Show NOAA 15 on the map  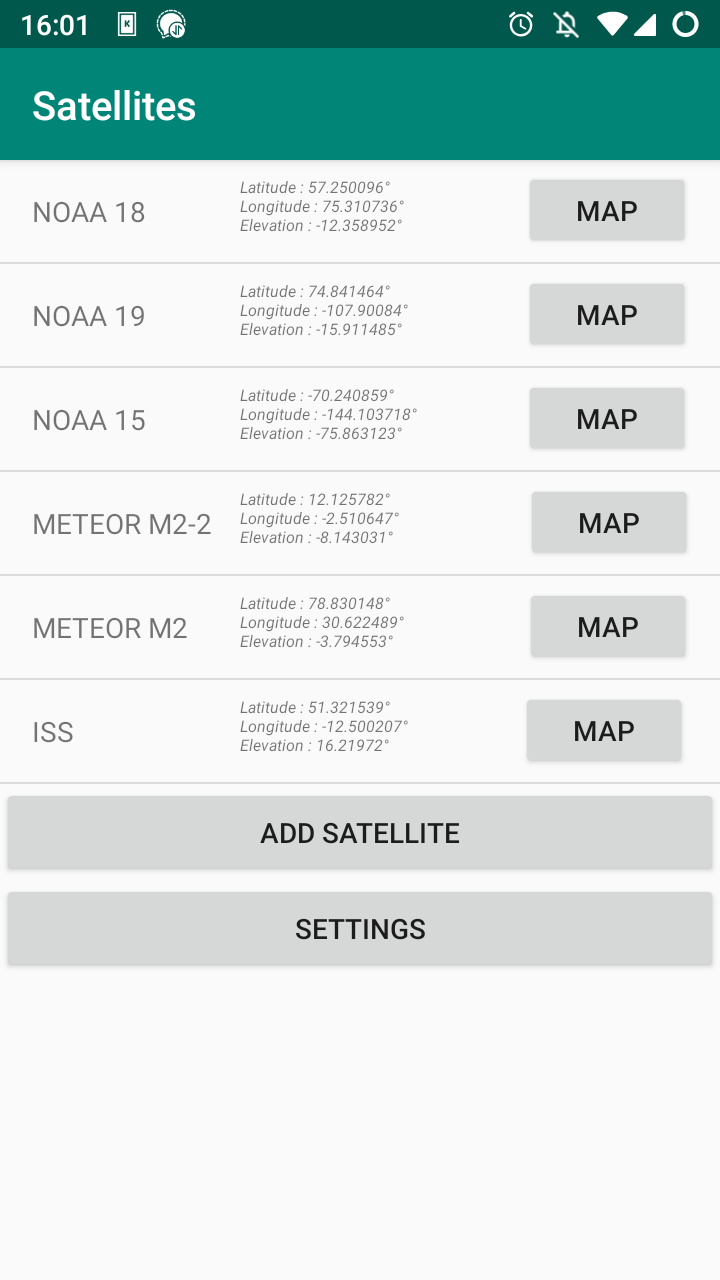[x=607, y=419]
